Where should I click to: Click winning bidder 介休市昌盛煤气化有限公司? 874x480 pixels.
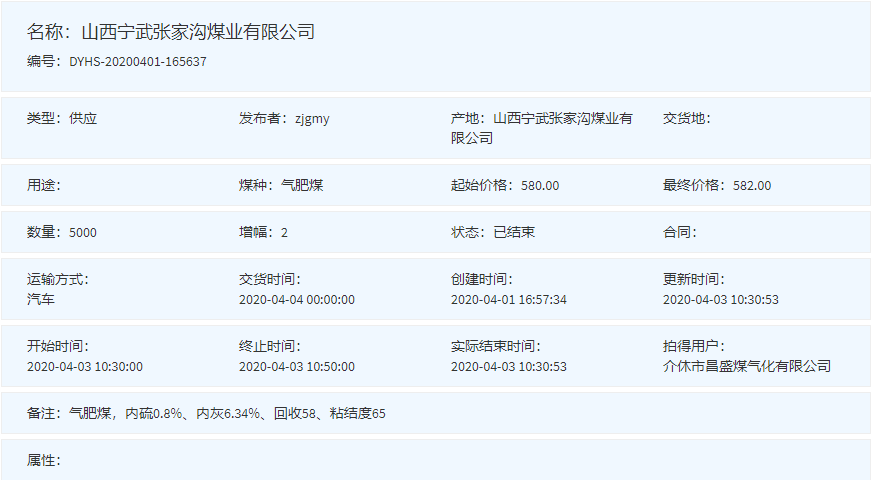coord(747,366)
